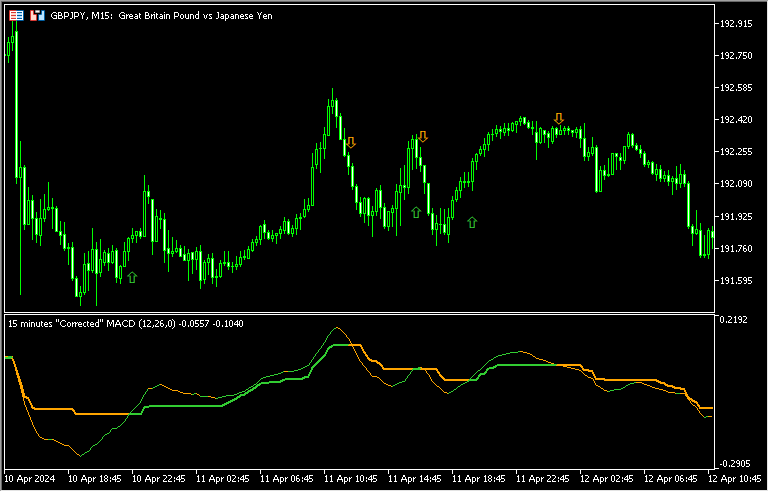The image size is (769, 492).
Task: Select the 10 Apr 2024 date label
Action: click(x=32, y=479)
